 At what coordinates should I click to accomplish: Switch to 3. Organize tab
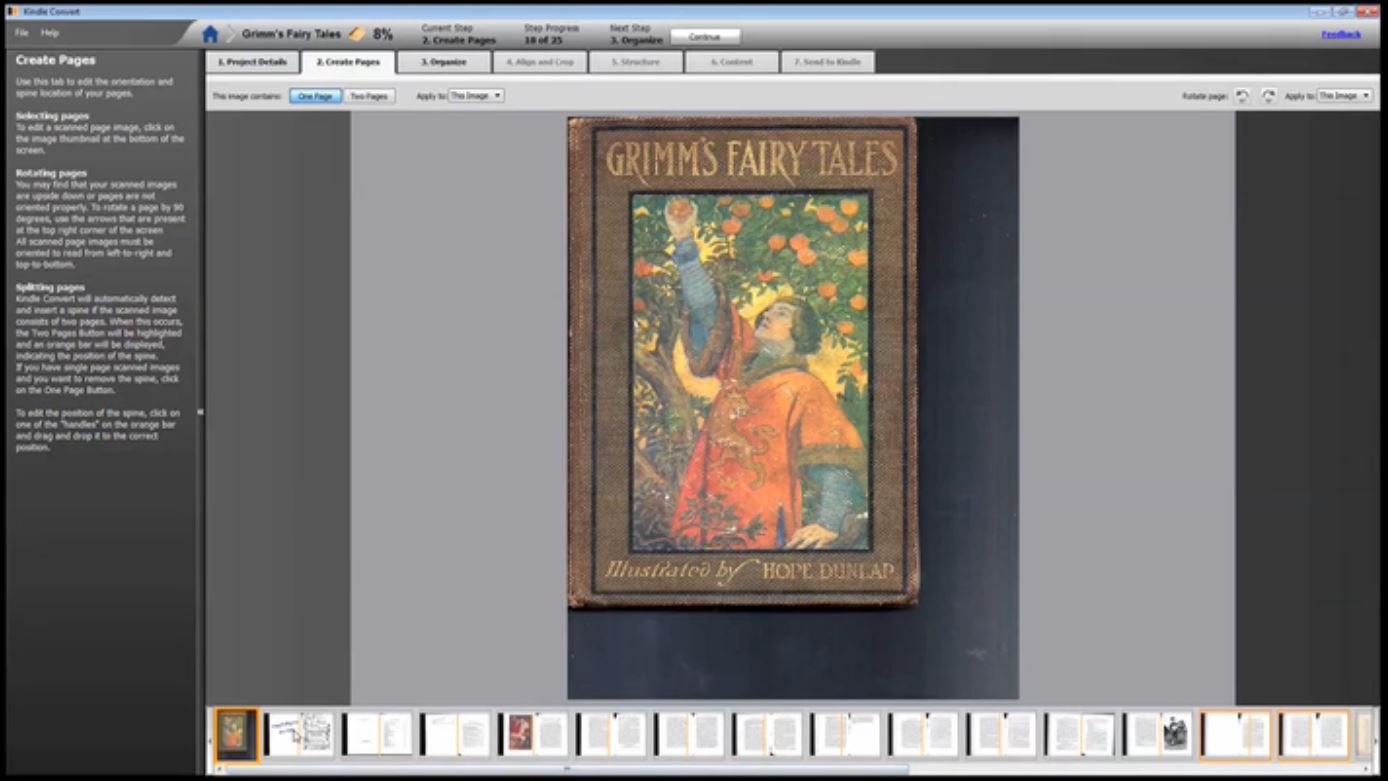click(443, 62)
